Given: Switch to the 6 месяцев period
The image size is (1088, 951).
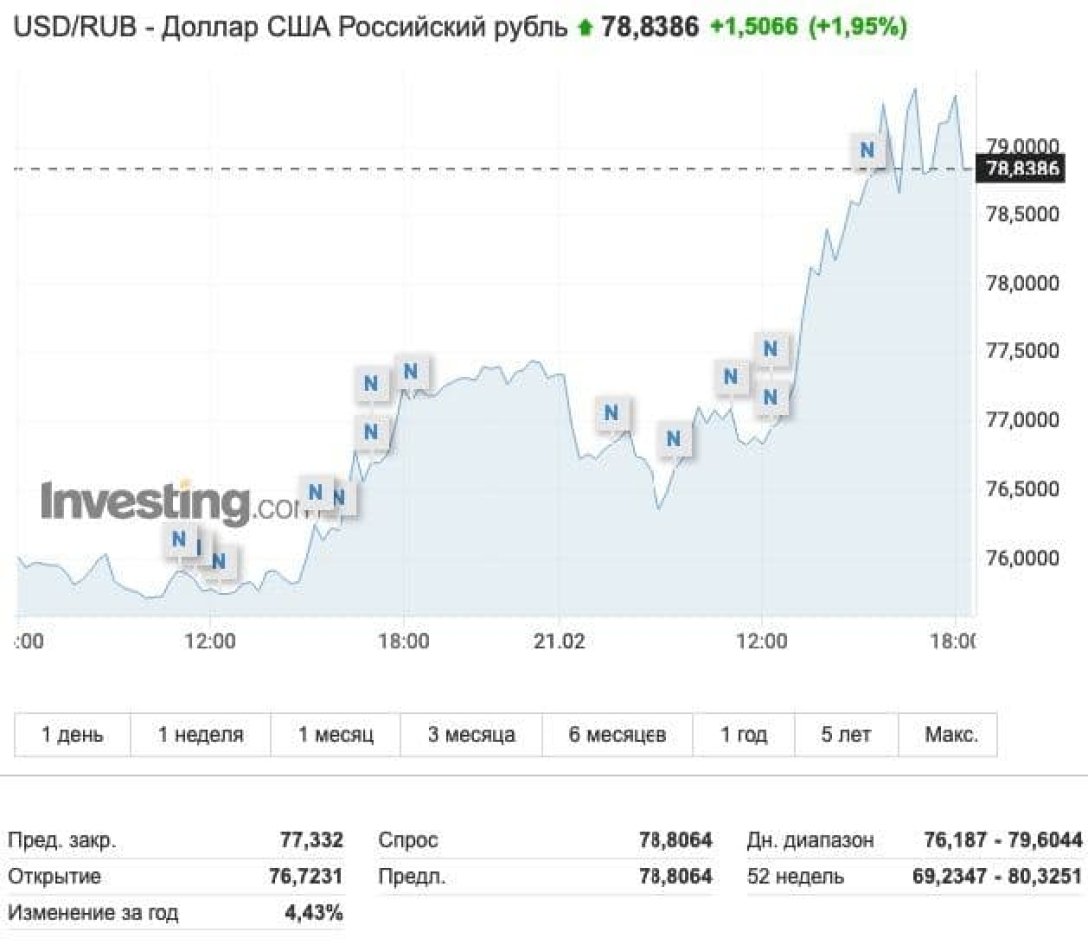Looking at the screenshot, I should pos(617,735).
